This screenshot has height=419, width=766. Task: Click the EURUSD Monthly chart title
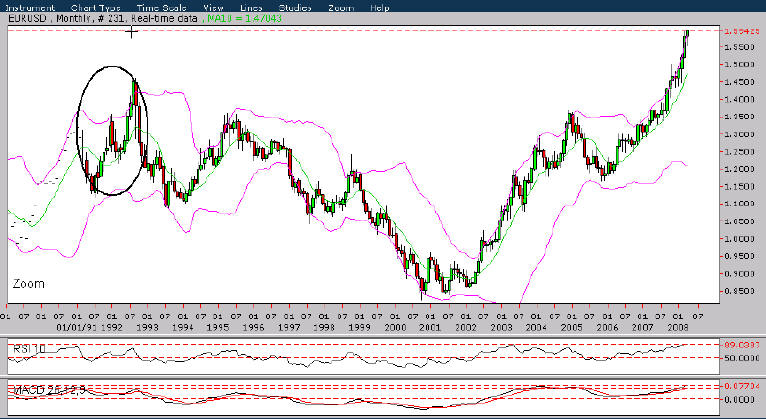(103, 19)
